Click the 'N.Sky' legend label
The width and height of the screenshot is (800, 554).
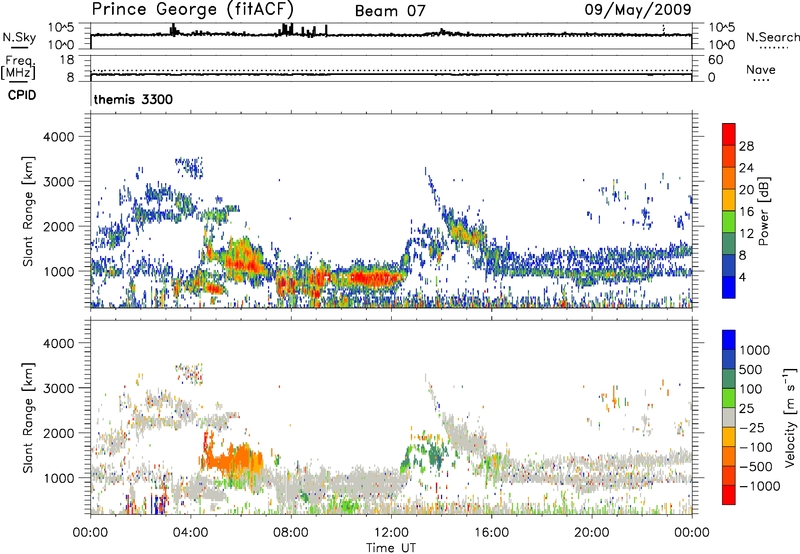click(19, 37)
